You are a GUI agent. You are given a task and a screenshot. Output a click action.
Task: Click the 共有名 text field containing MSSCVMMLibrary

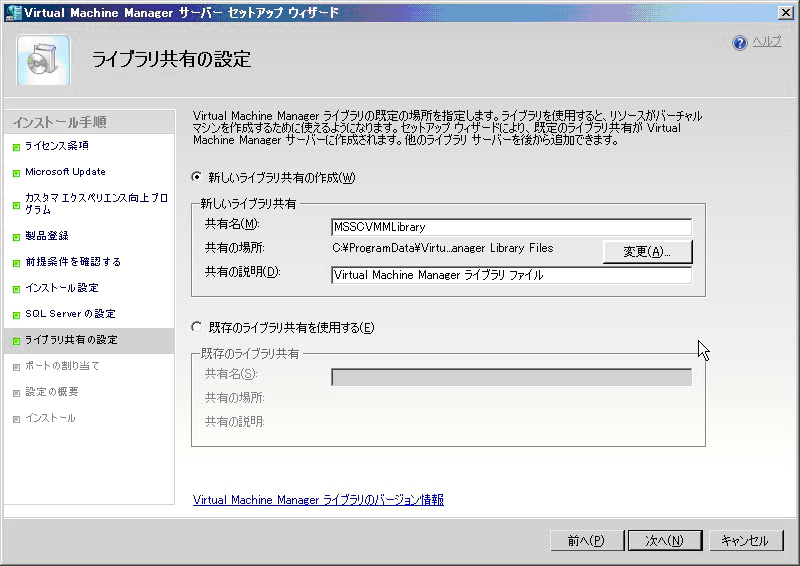click(x=511, y=227)
